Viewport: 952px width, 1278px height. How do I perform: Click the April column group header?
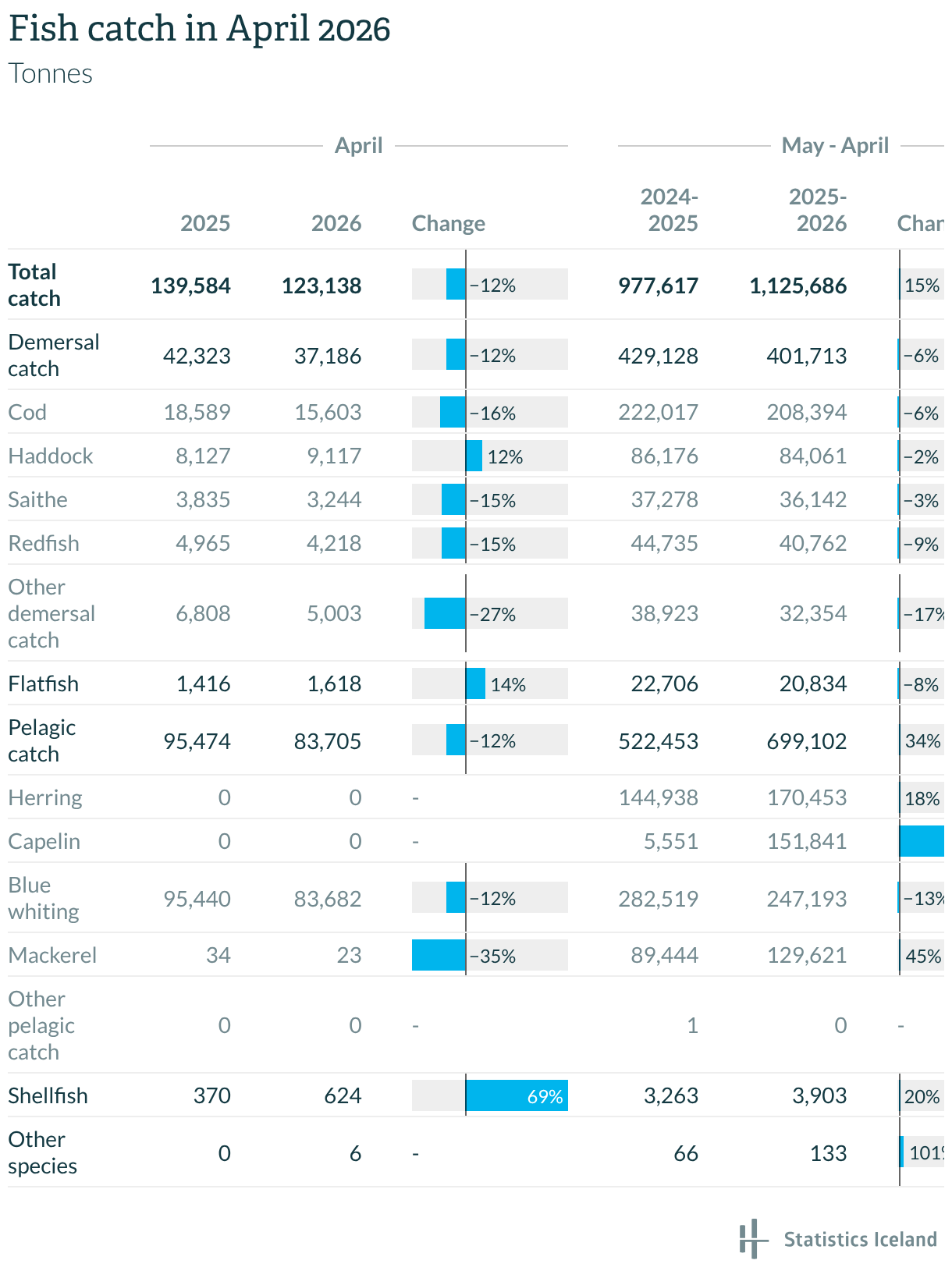359,146
